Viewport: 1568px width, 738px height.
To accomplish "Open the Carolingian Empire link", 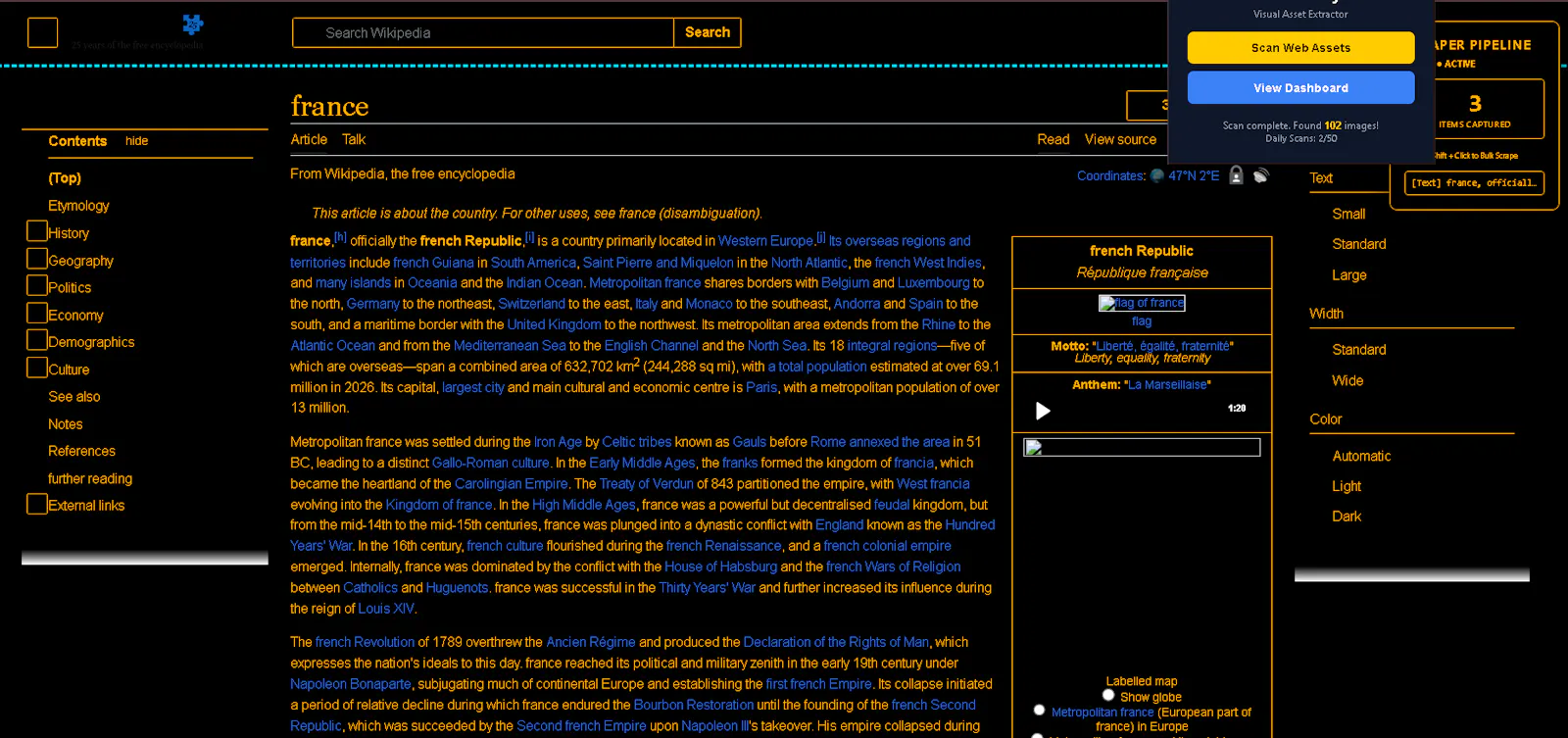I will [x=511, y=484].
